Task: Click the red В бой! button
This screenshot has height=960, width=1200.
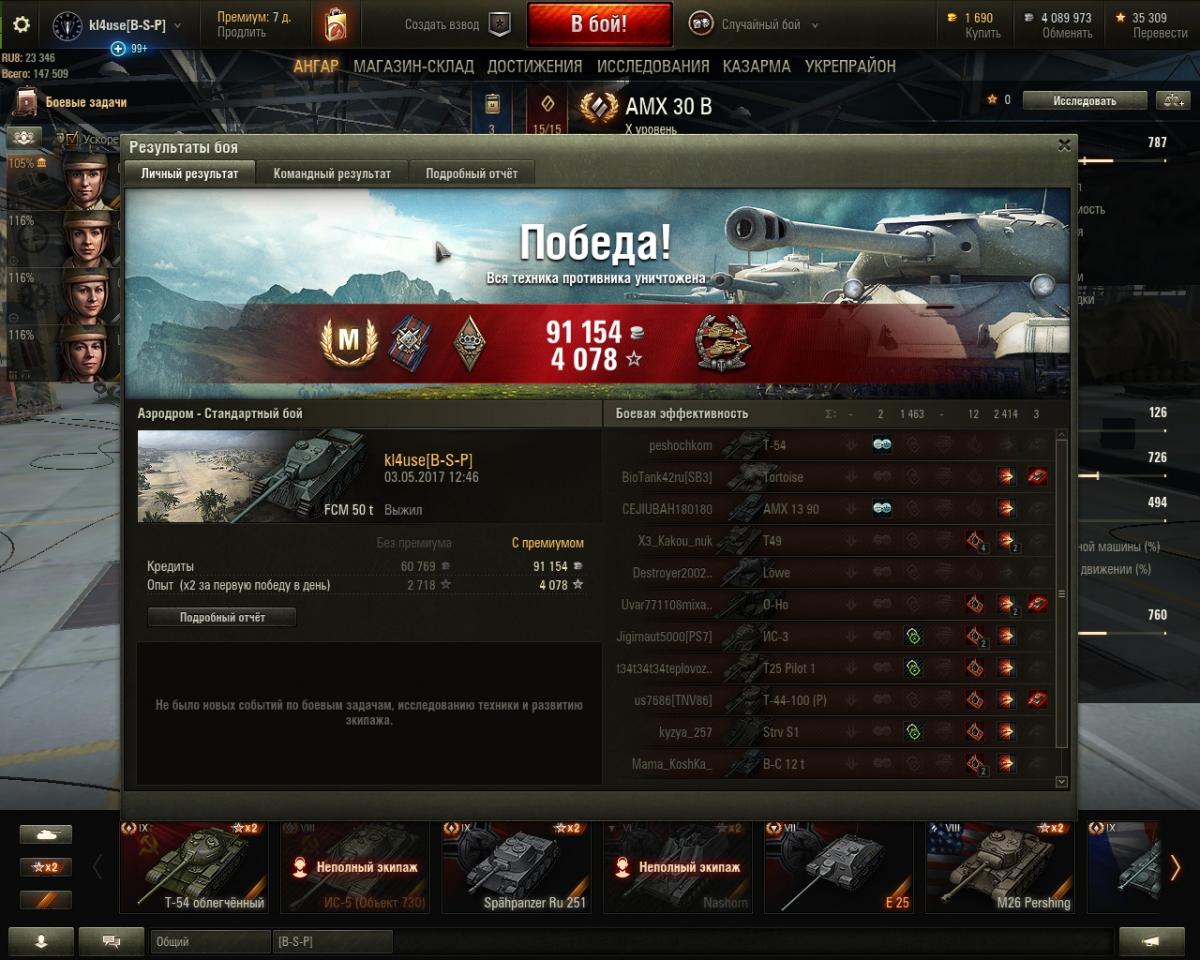Action: click(600, 24)
